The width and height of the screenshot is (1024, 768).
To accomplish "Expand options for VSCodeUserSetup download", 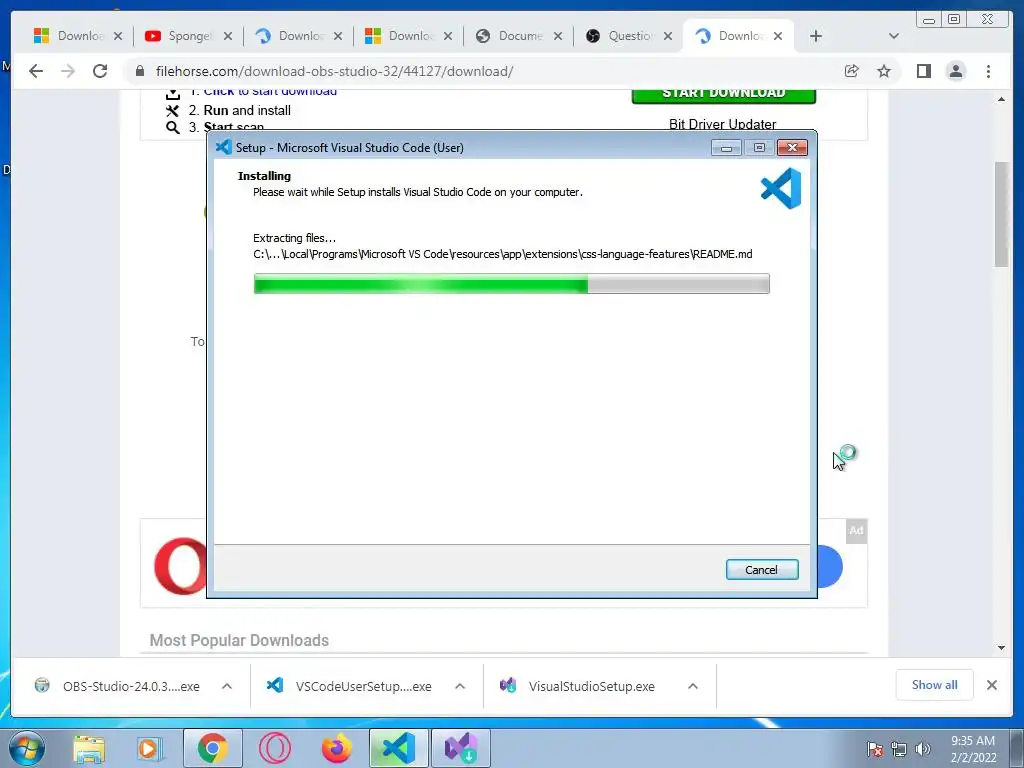I will [460, 686].
